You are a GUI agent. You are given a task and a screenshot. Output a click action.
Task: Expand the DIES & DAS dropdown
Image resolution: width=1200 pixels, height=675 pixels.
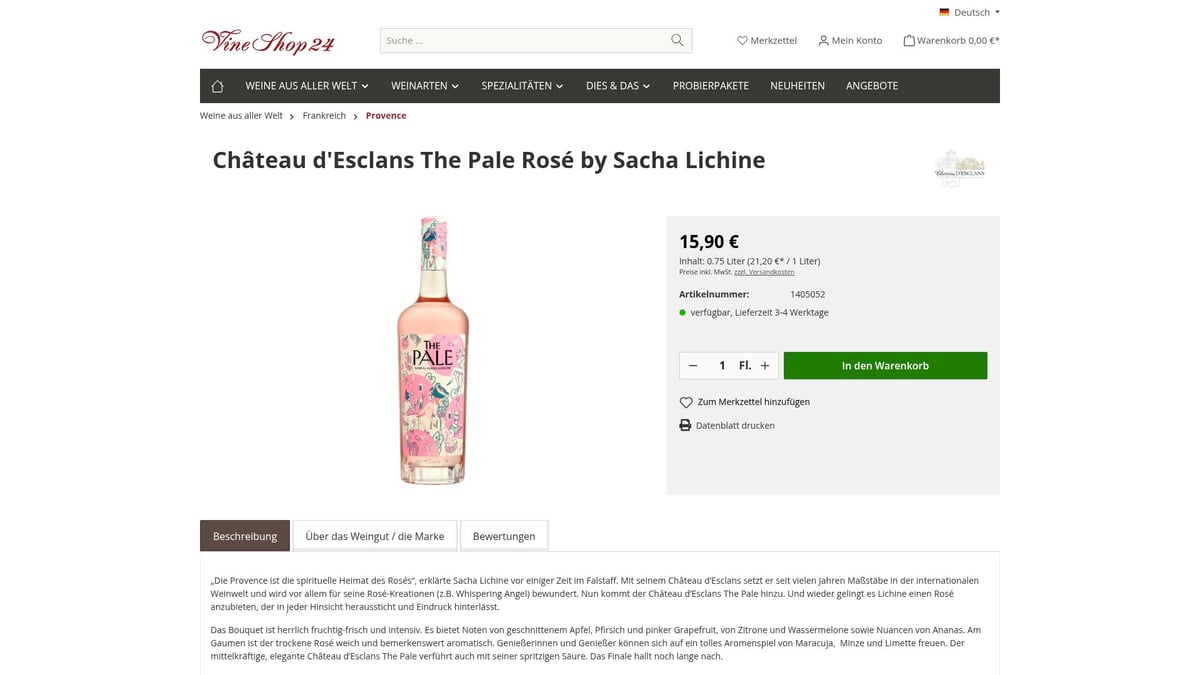pyautogui.click(x=617, y=86)
